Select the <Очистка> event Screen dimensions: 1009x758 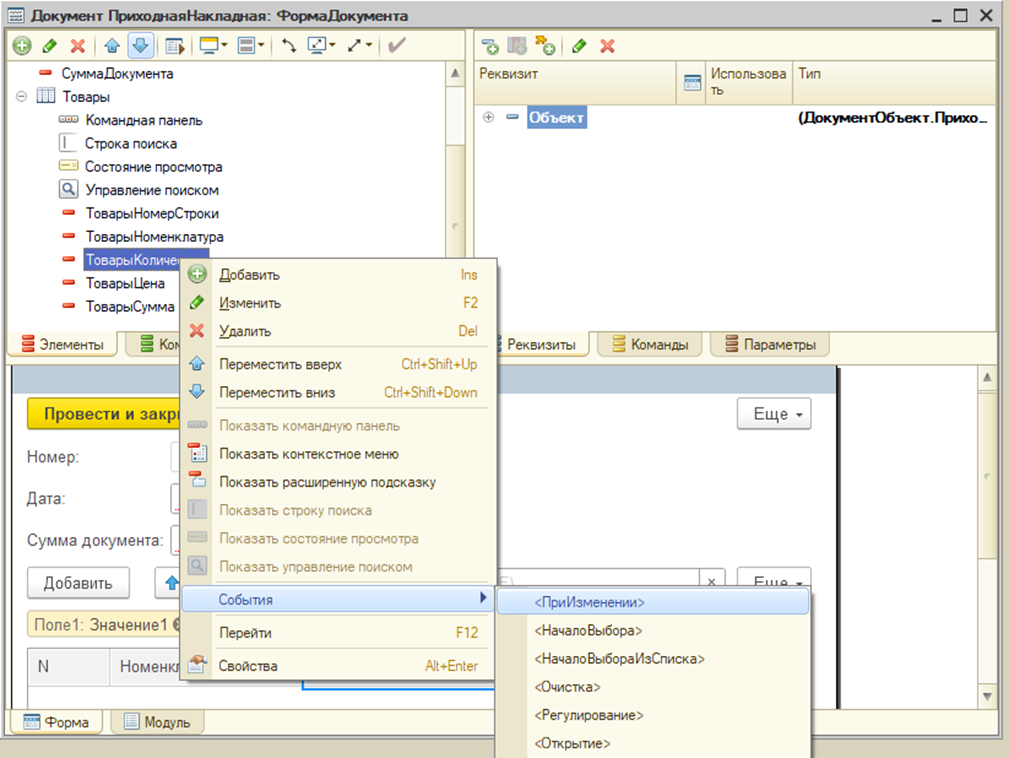tap(653, 687)
